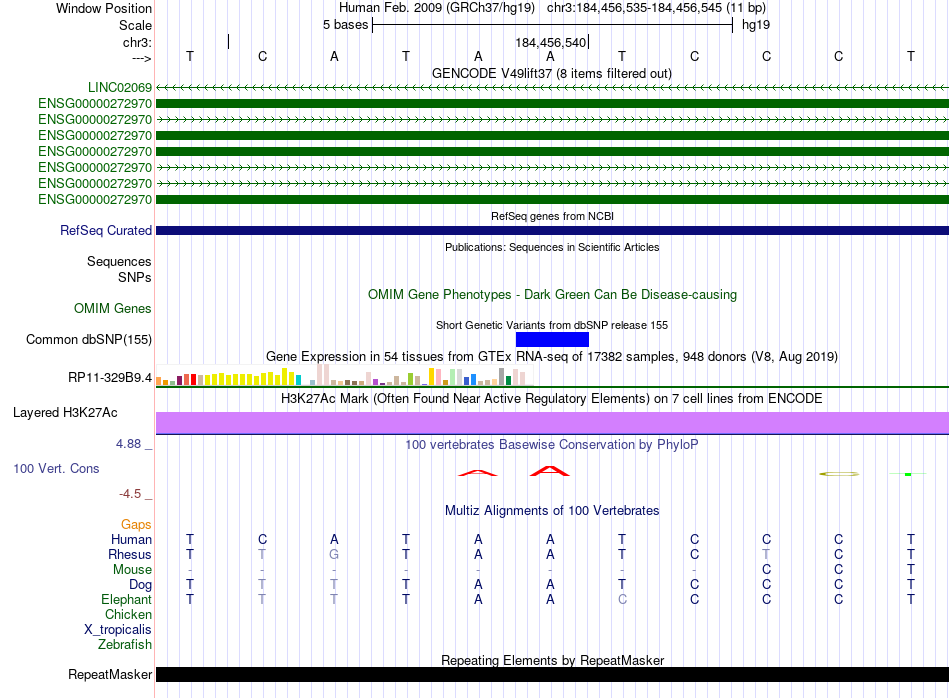Open the OMIM Genes track label
This screenshot has height=698, width=950.
tap(113, 308)
